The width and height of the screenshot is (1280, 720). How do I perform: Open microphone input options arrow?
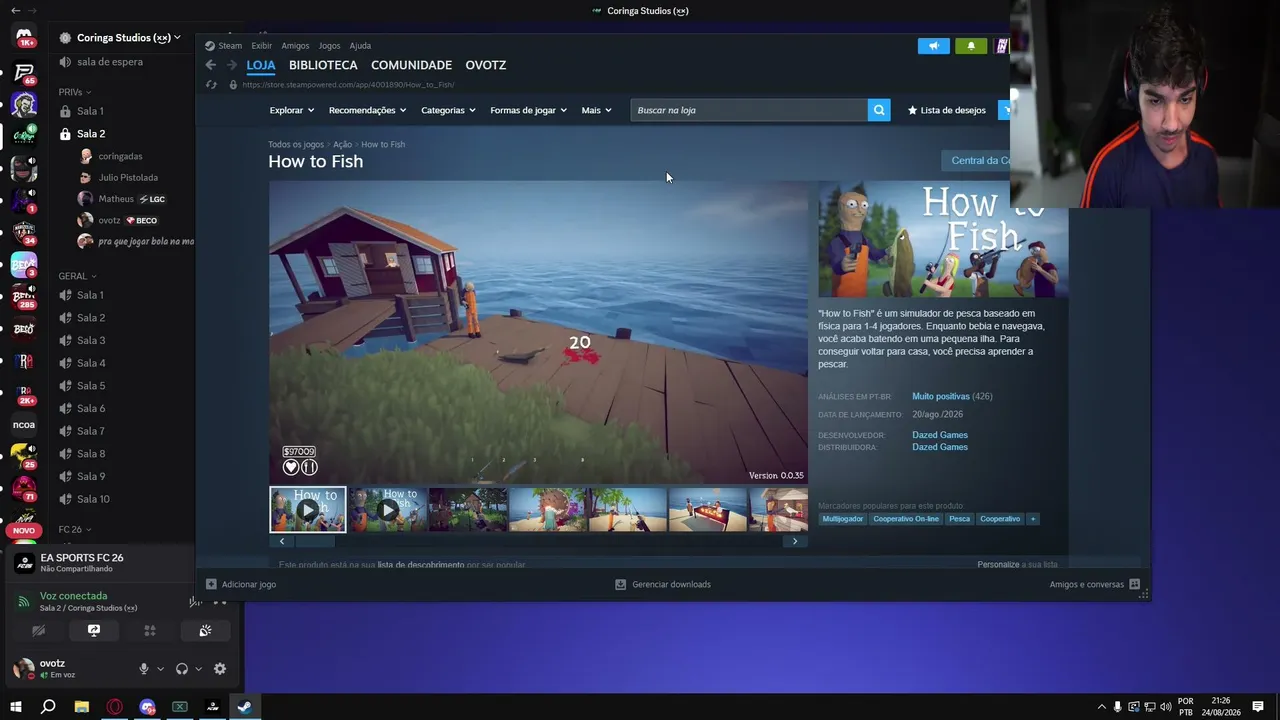160,669
